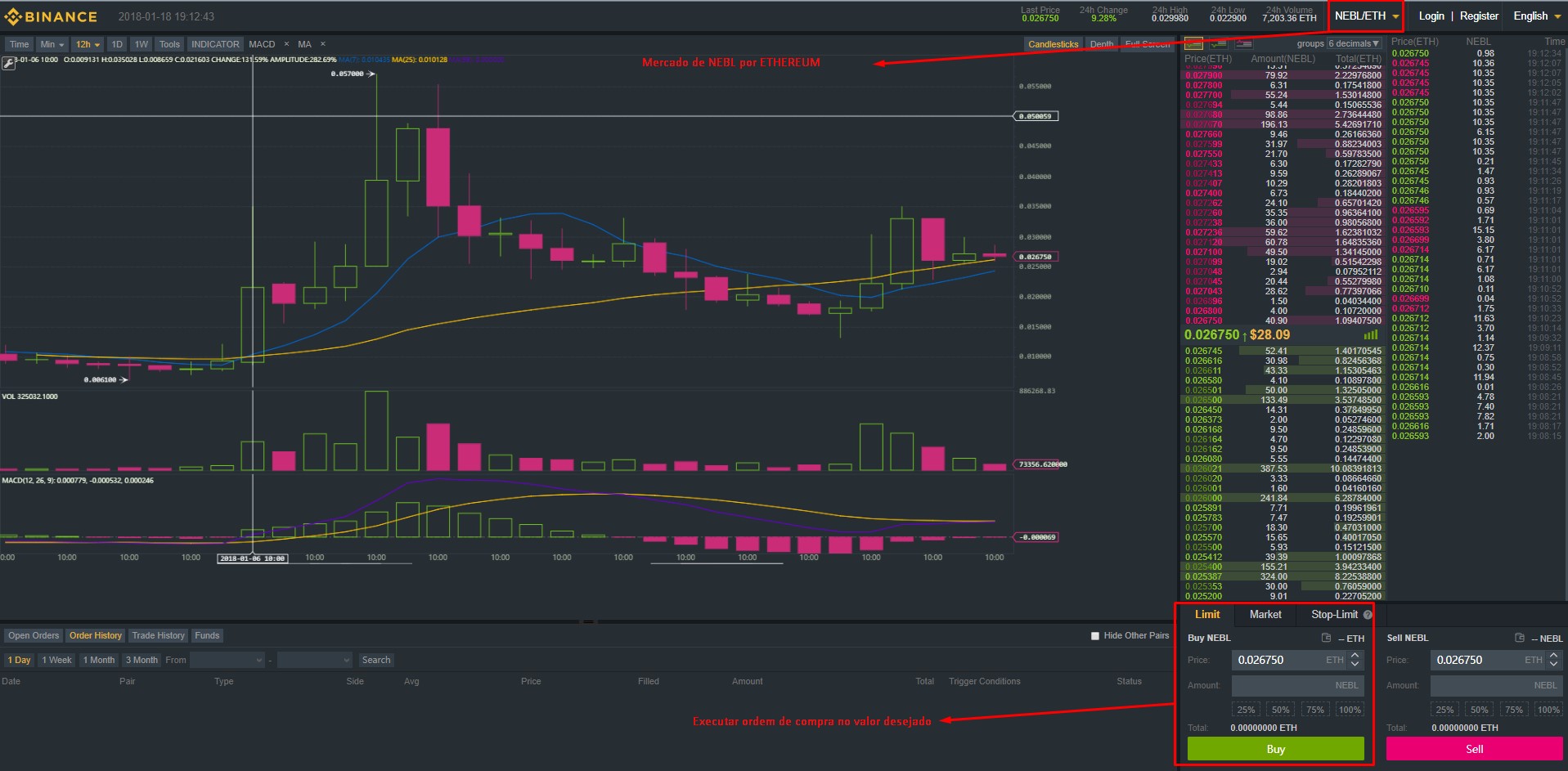Open the Funds tab
This screenshot has height=771, width=1568.
pos(207,635)
